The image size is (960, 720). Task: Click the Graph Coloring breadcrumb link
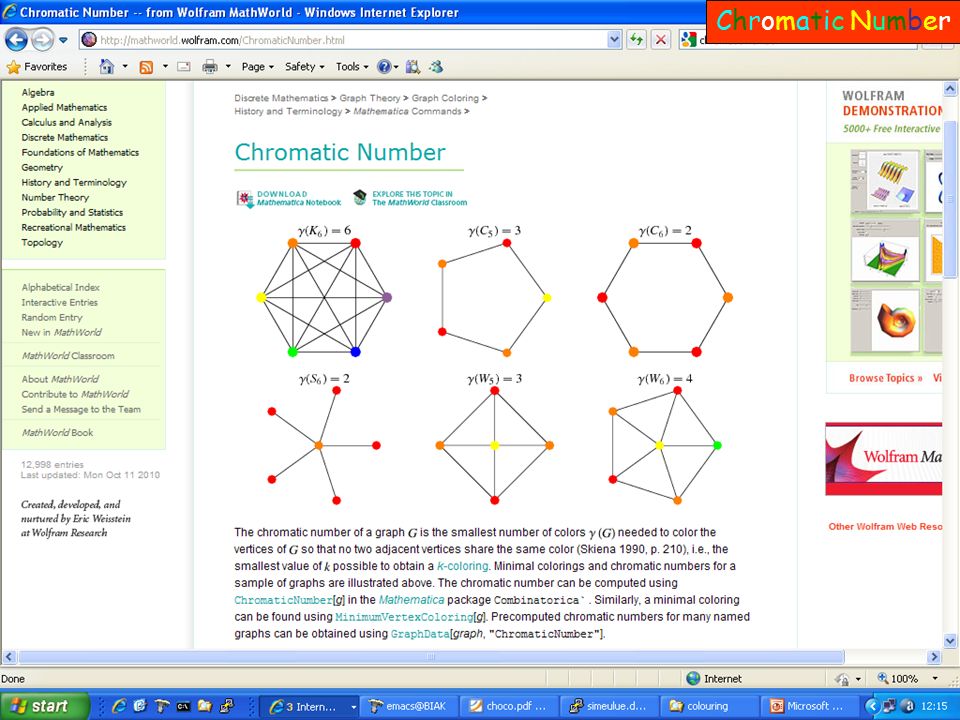point(445,98)
